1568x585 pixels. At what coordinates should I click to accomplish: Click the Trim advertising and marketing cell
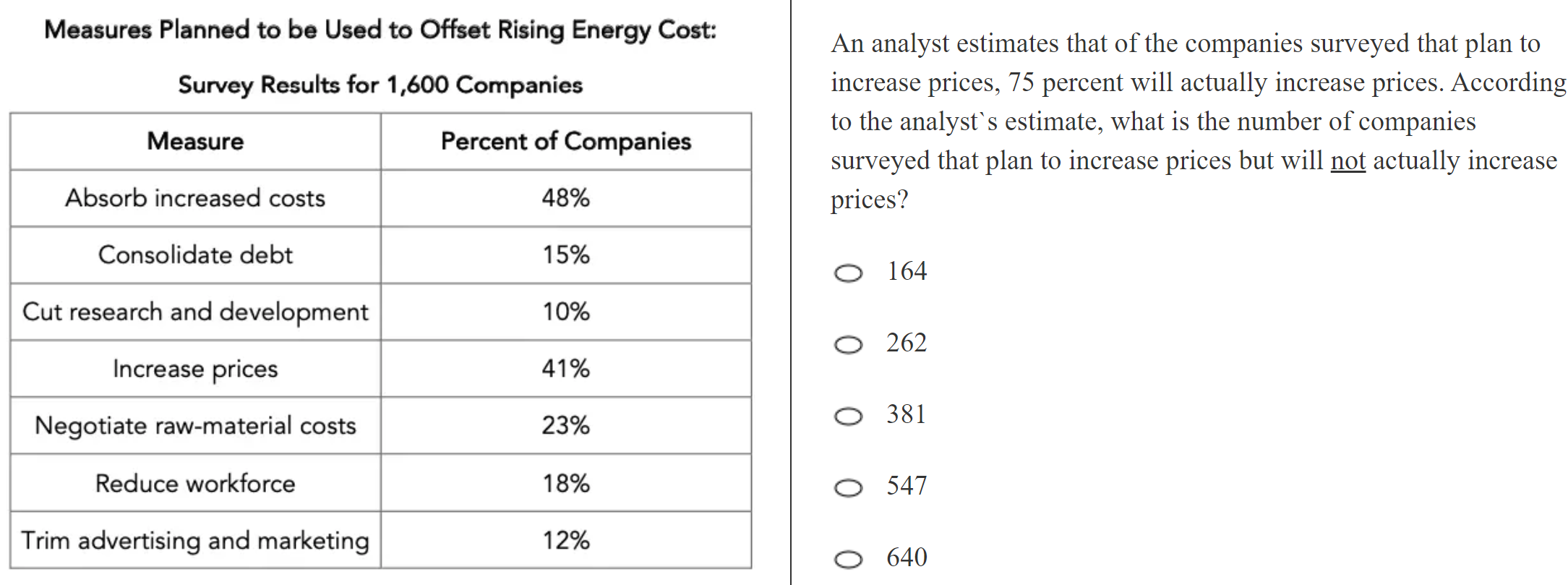[195, 540]
